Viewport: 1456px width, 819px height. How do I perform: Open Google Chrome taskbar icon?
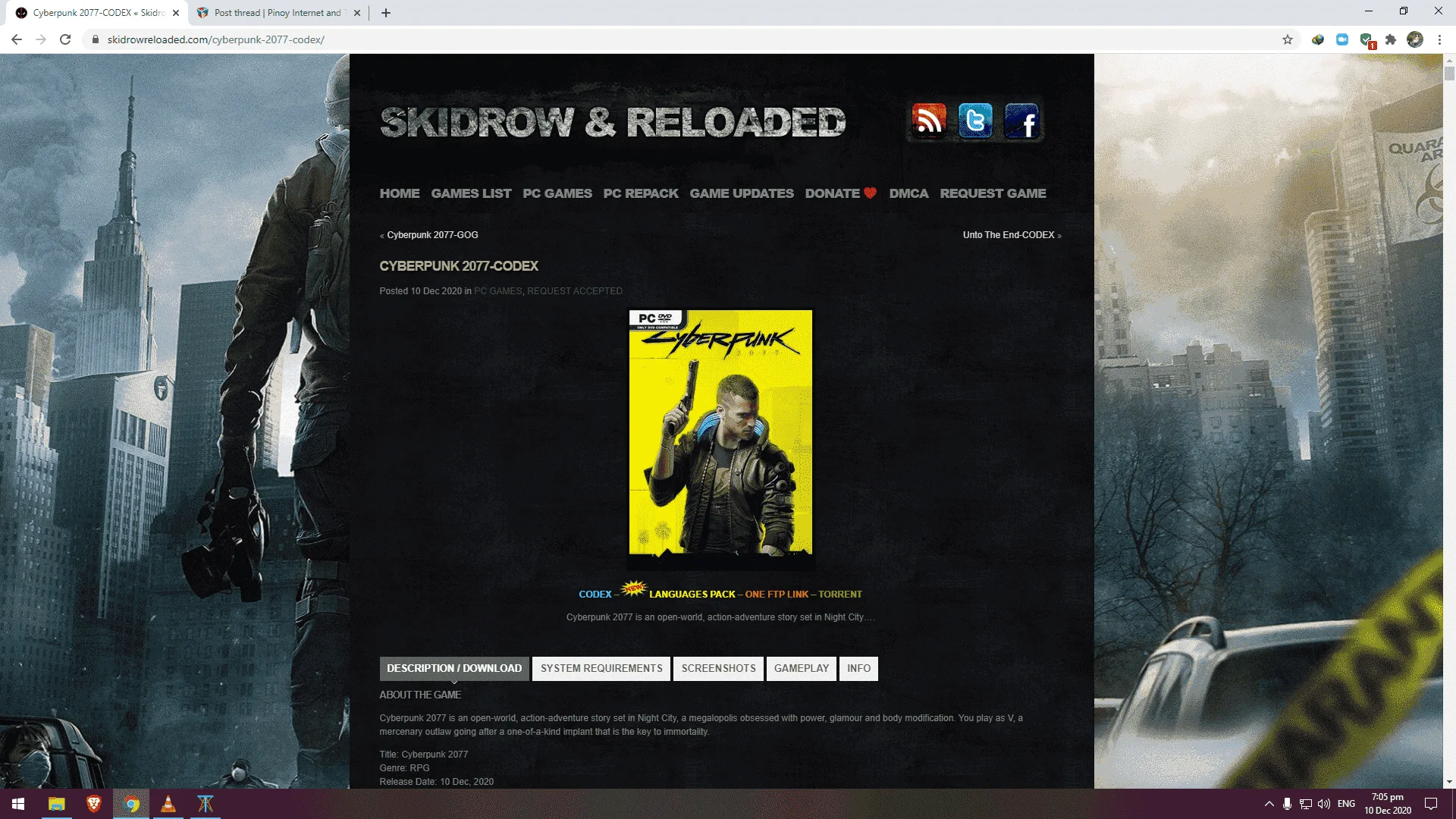(x=131, y=804)
